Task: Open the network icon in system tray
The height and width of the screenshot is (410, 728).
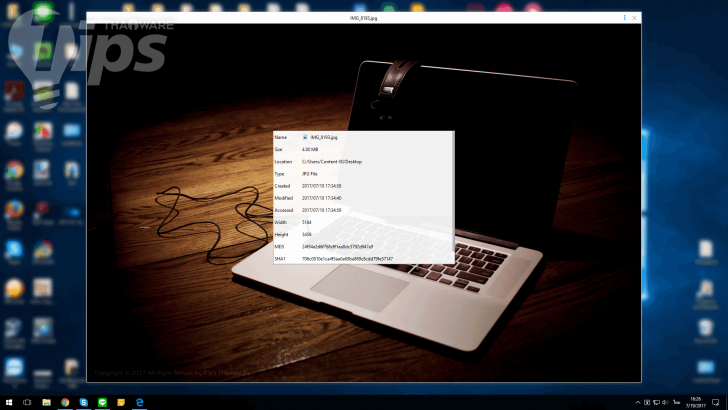Action: coord(656,403)
